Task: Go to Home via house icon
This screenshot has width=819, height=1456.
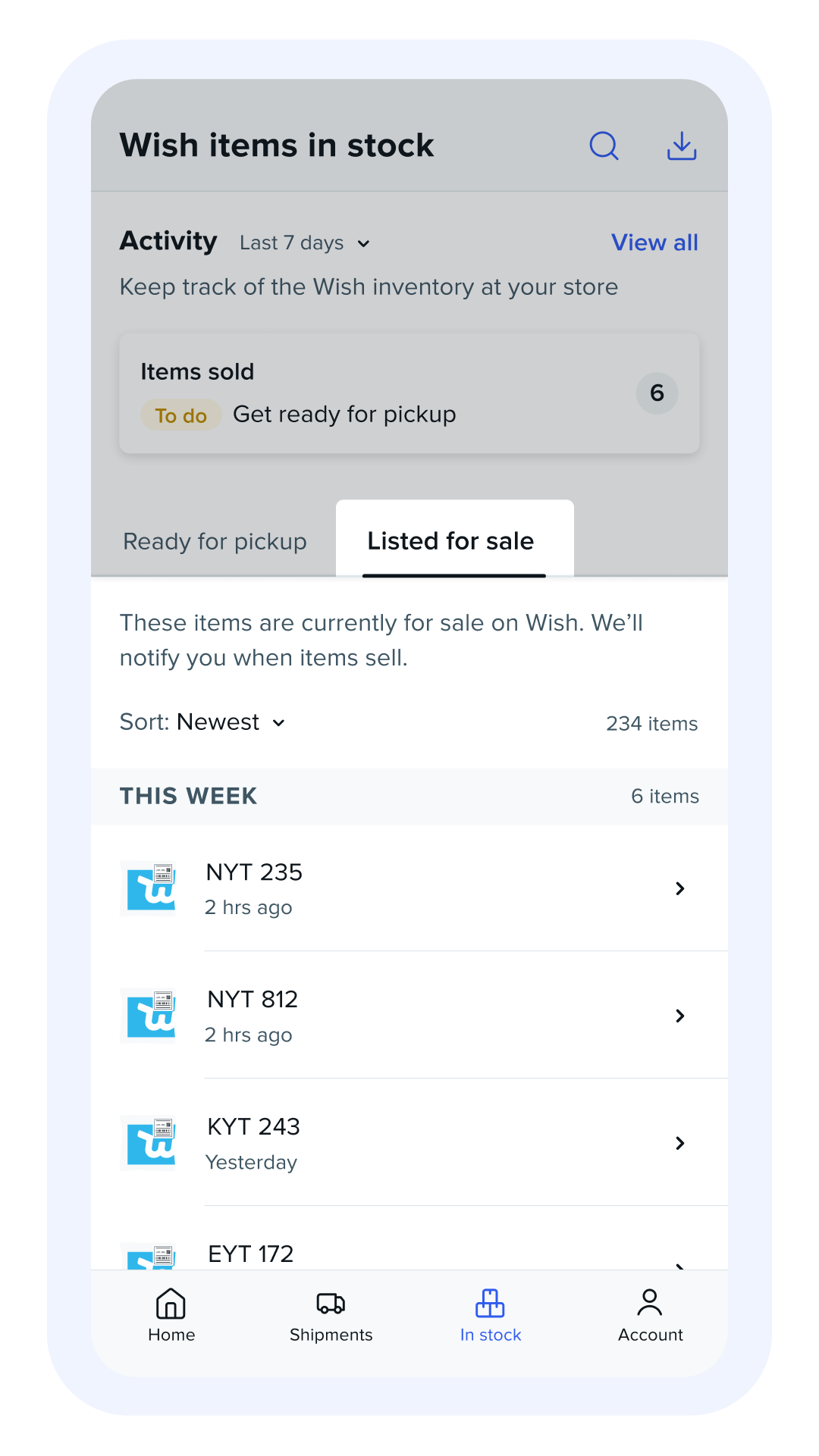Action: pos(171,1304)
